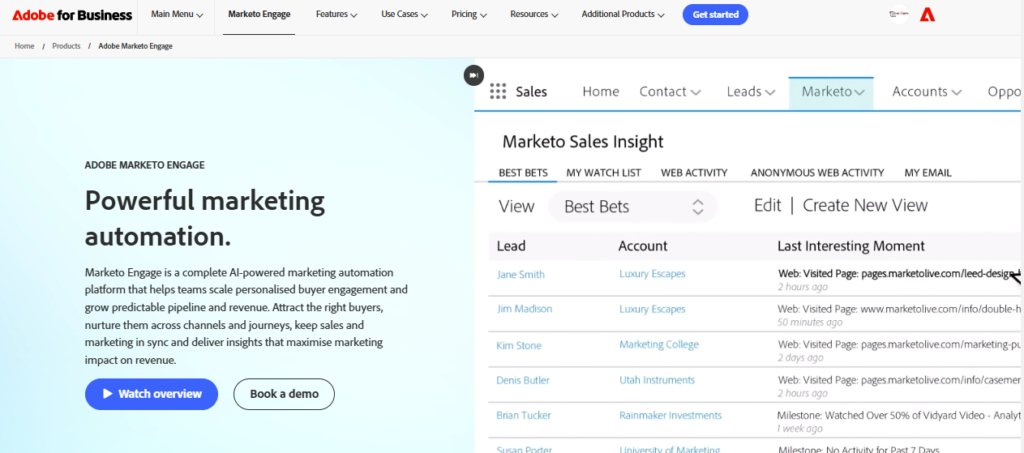The width and height of the screenshot is (1024, 453).
Task: Open Marketing College account
Action: [659, 344]
